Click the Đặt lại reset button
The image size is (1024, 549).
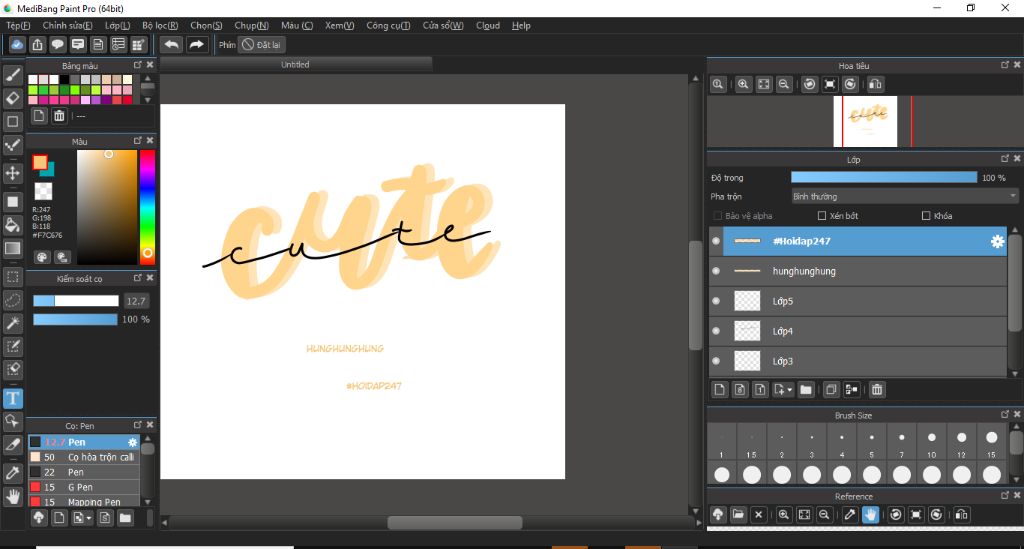pyautogui.click(x=262, y=45)
